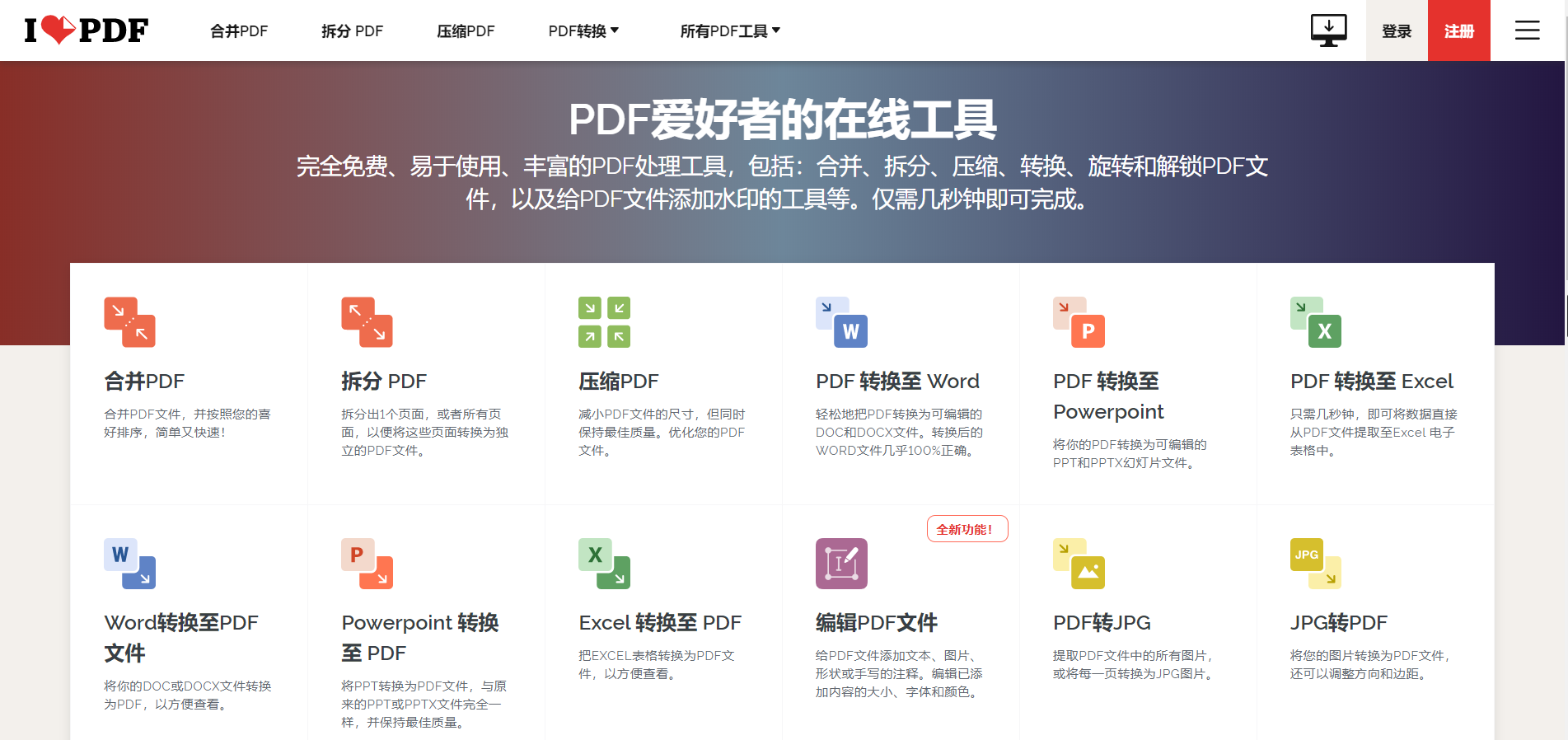Open the JPG转PDF card title
The height and width of the screenshot is (740, 1568).
click(1339, 623)
